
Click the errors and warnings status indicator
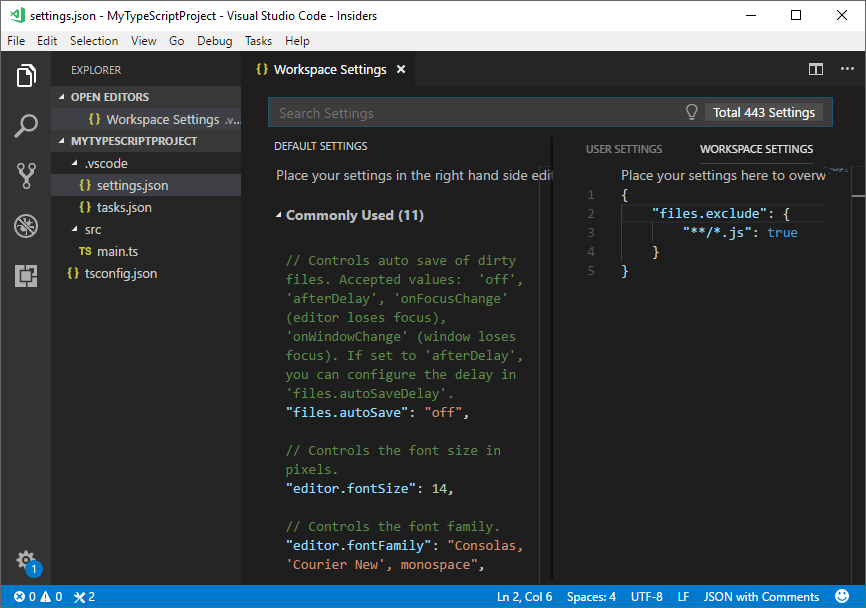[38, 597]
